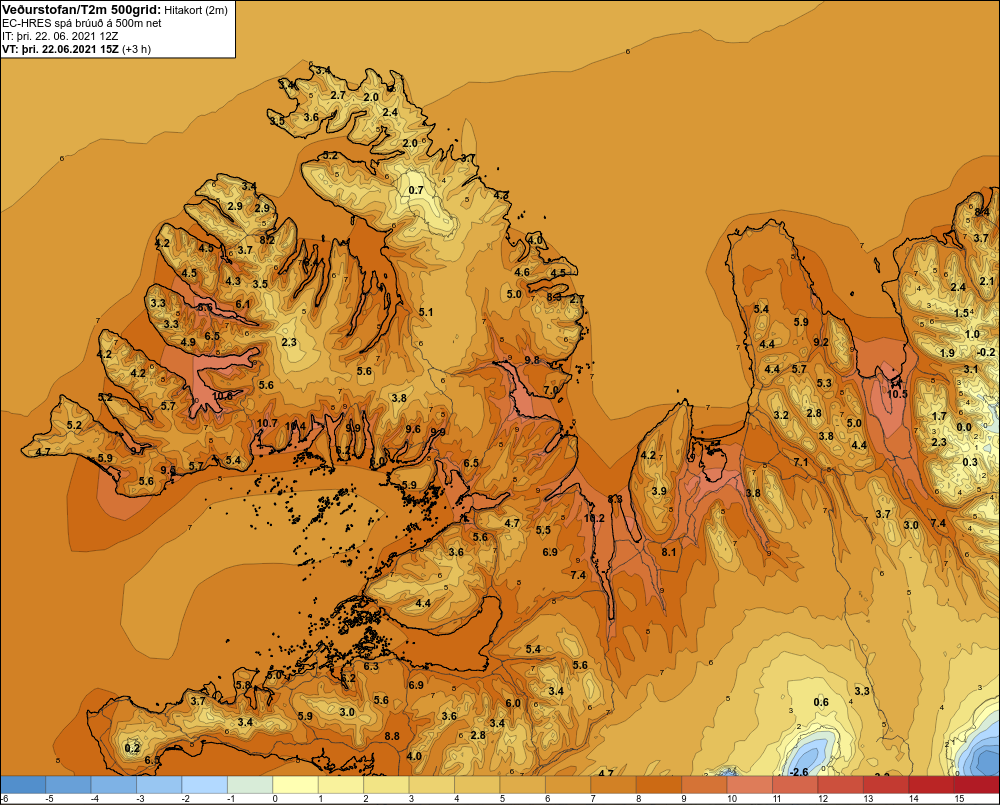Image resolution: width=1000 pixels, height=805 pixels.
Task: Click the legend swatch between -6 and -5
Action: (24, 785)
